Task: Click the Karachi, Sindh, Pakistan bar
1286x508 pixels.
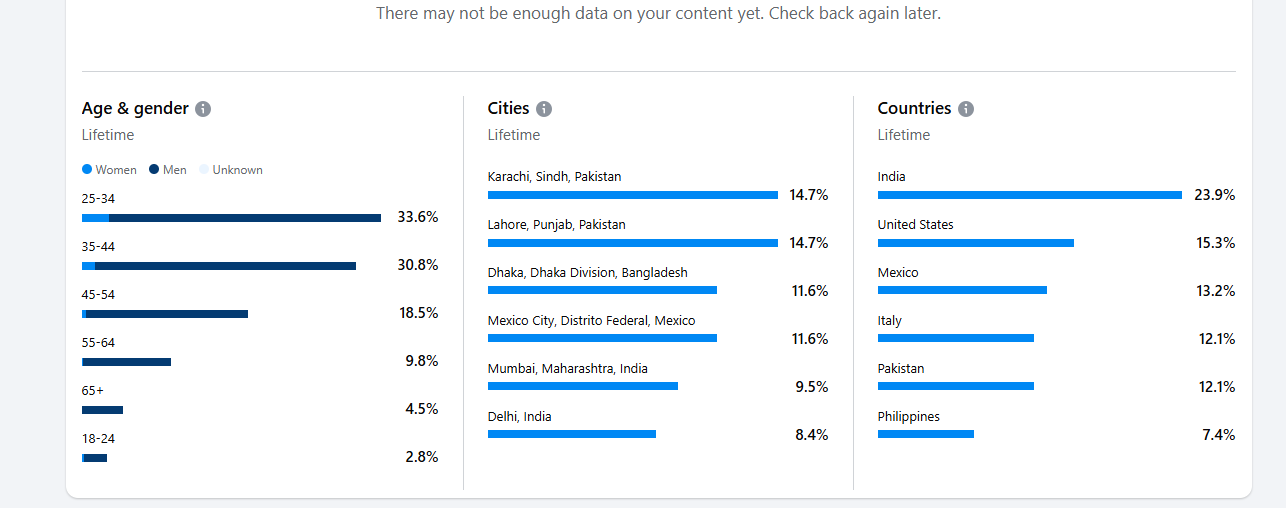Action: pyautogui.click(x=632, y=195)
